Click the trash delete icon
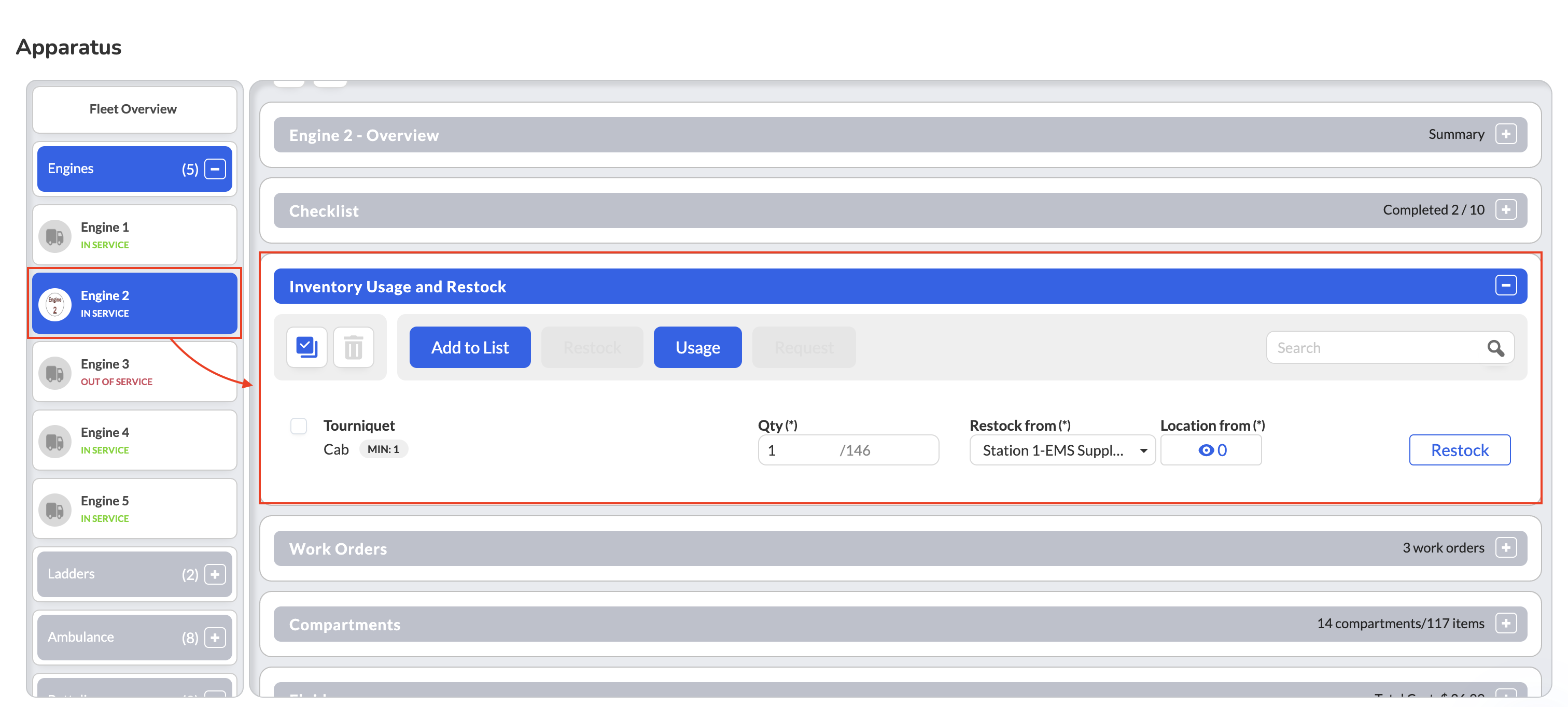Image resolution: width=1568 pixels, height=707 pixels. 354,347
